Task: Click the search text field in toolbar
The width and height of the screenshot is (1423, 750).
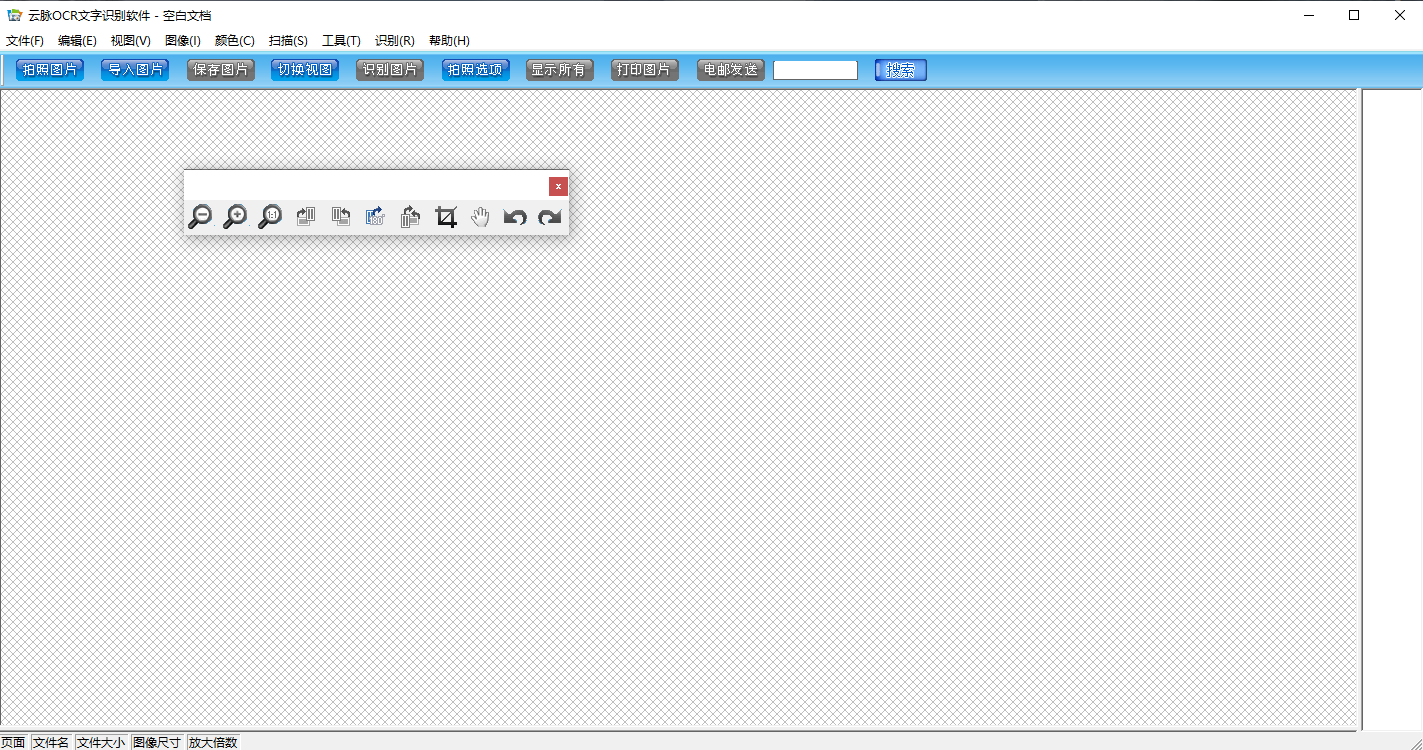Action: point(815,70)
